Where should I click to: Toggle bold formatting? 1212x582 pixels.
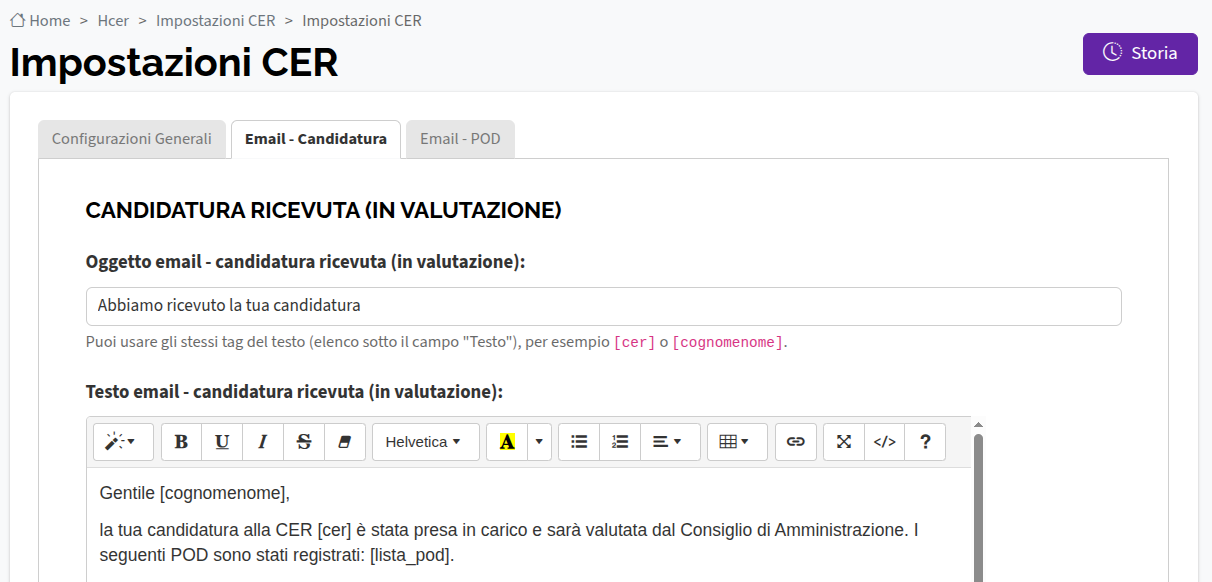[181, 442]
